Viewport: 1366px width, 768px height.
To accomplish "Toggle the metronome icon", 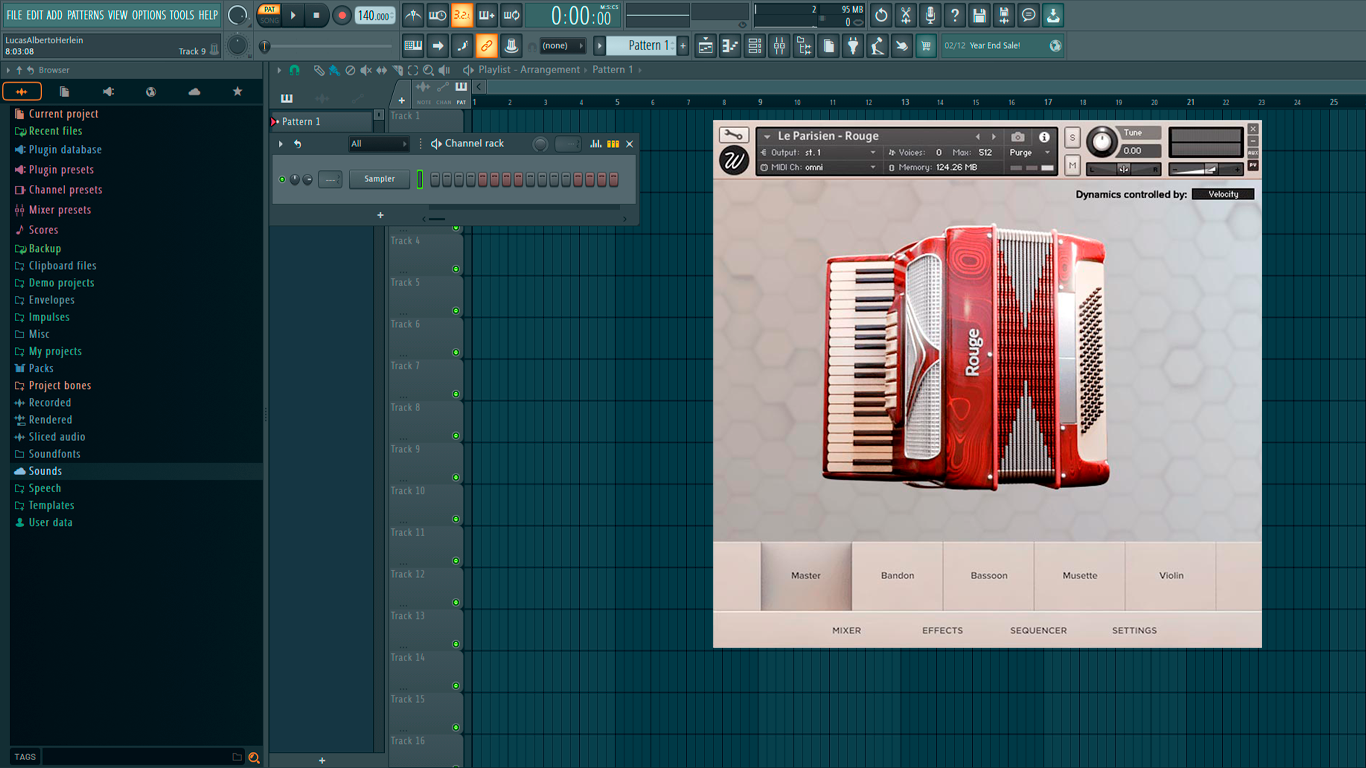I will (x=413, y=15).
